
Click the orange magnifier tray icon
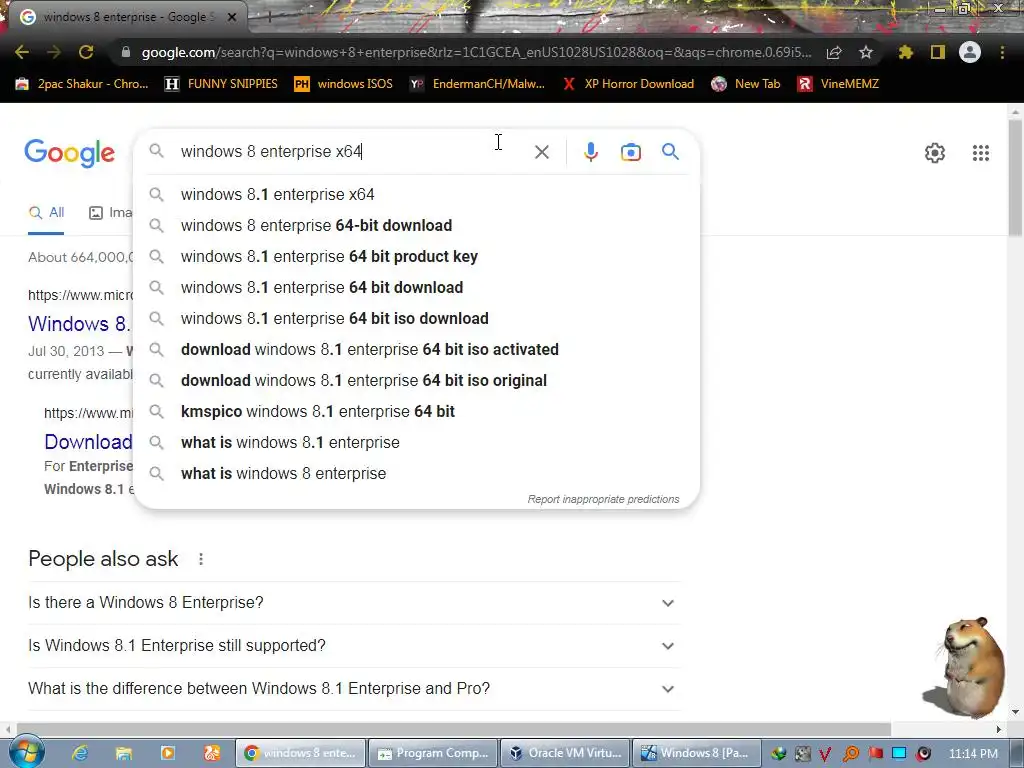(850, 754)
